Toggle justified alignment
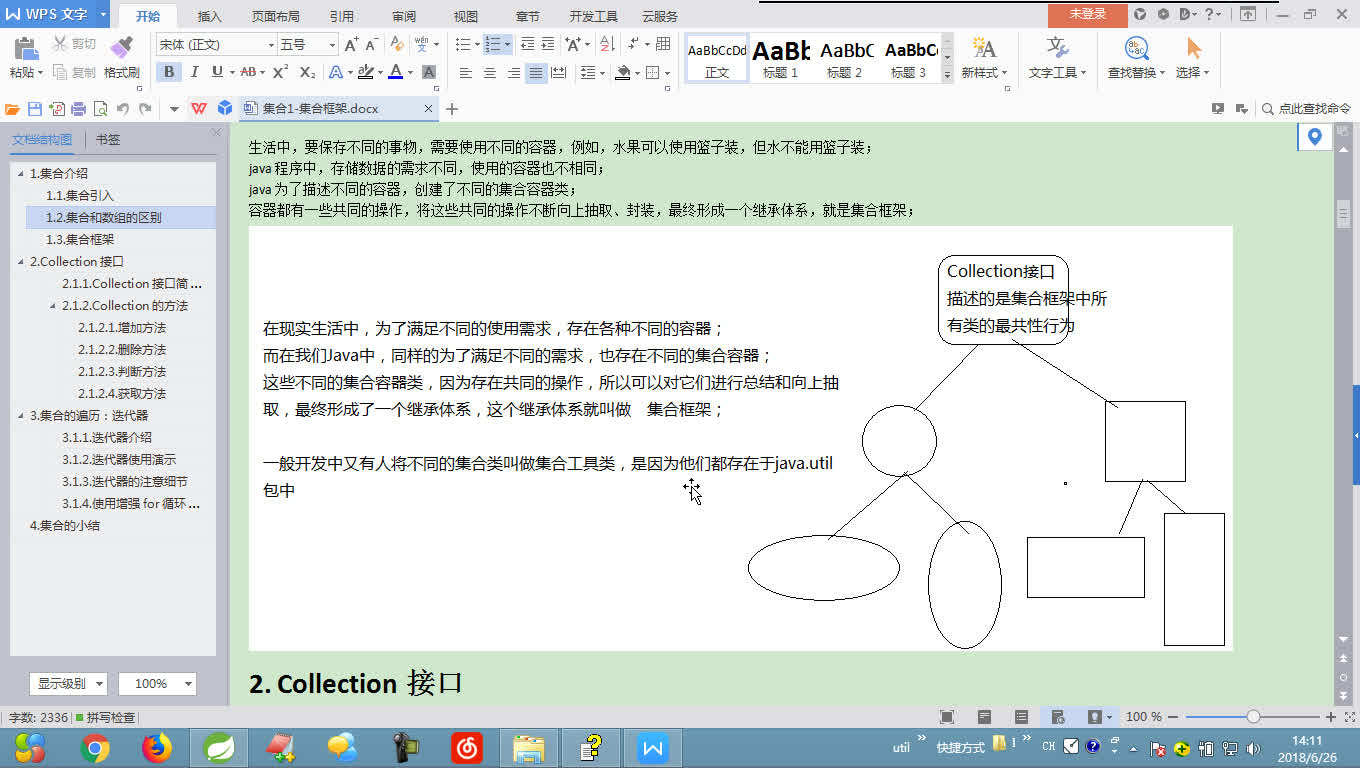 (537, 73)
